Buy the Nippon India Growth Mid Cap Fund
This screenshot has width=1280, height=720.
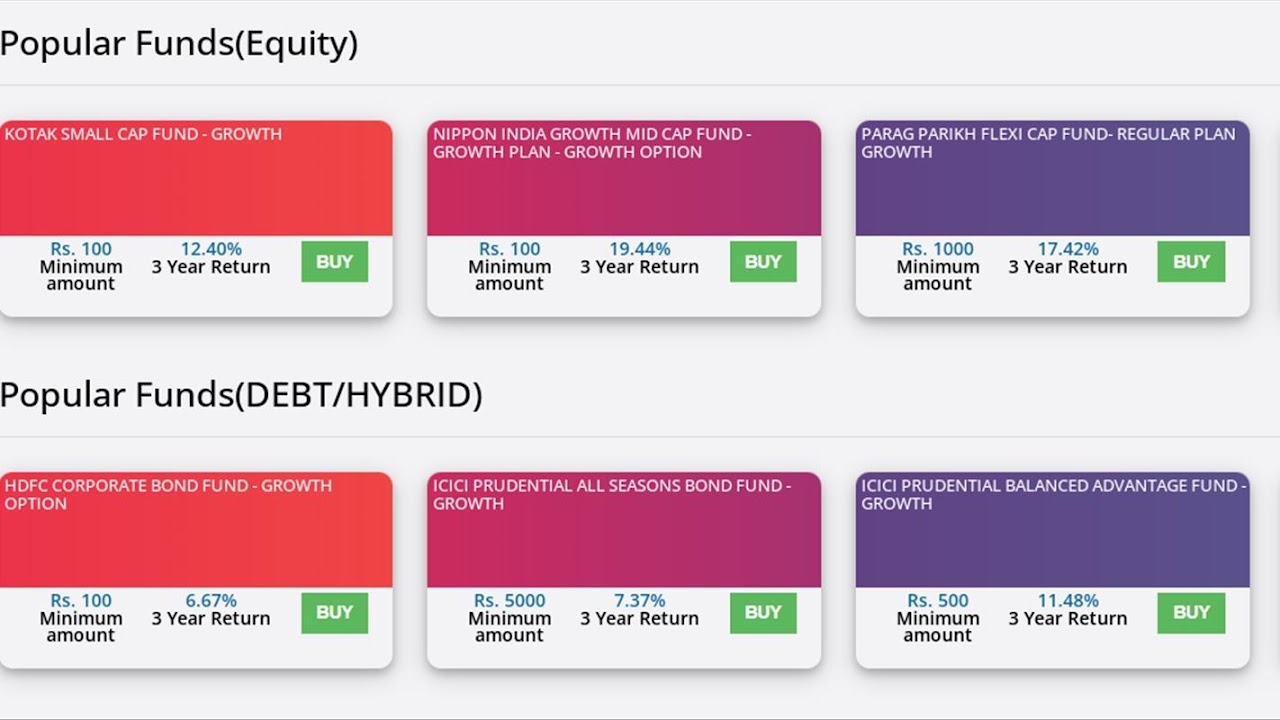point(762,262)
